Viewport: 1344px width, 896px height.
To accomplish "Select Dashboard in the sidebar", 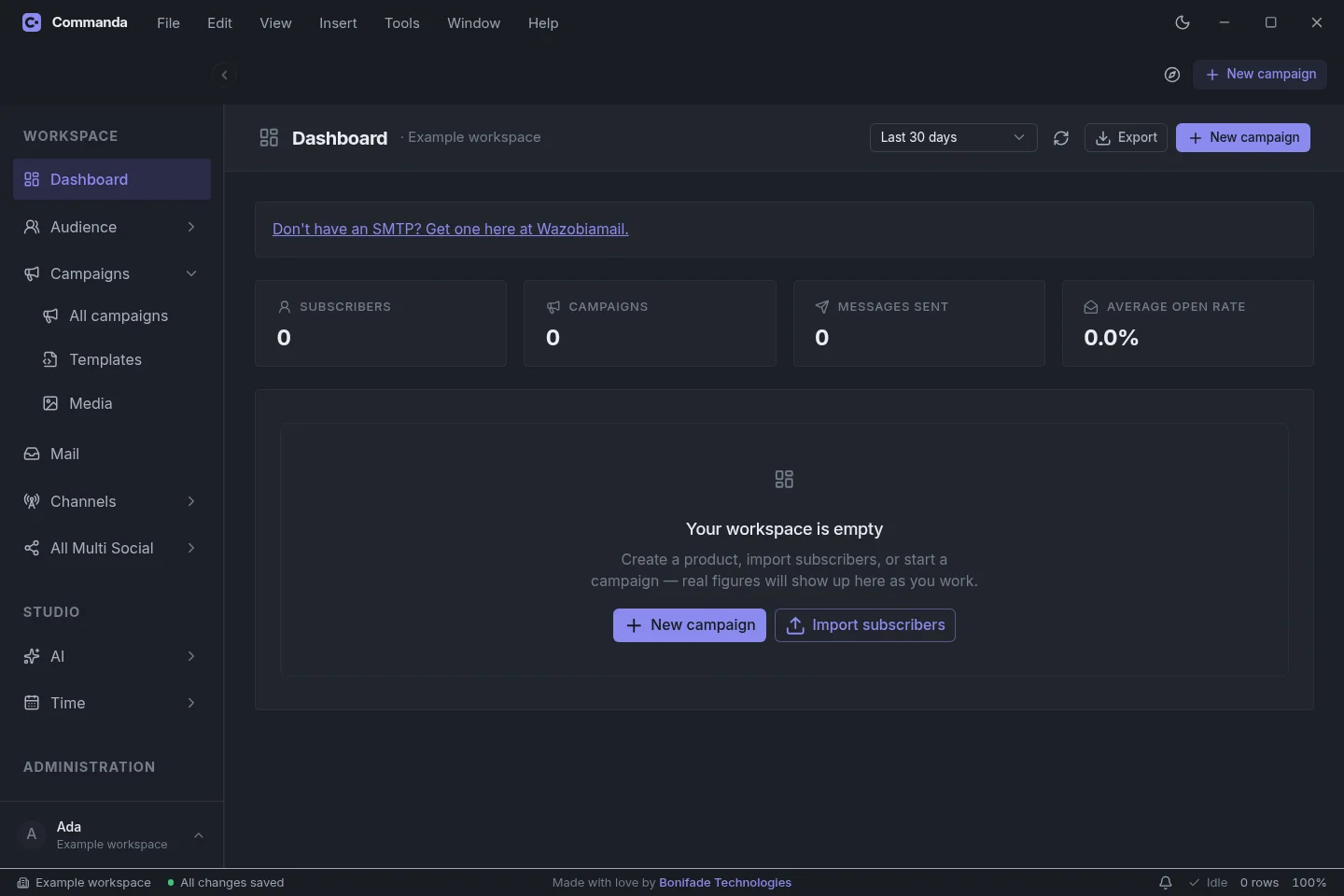I will click(x=112, y=179).
